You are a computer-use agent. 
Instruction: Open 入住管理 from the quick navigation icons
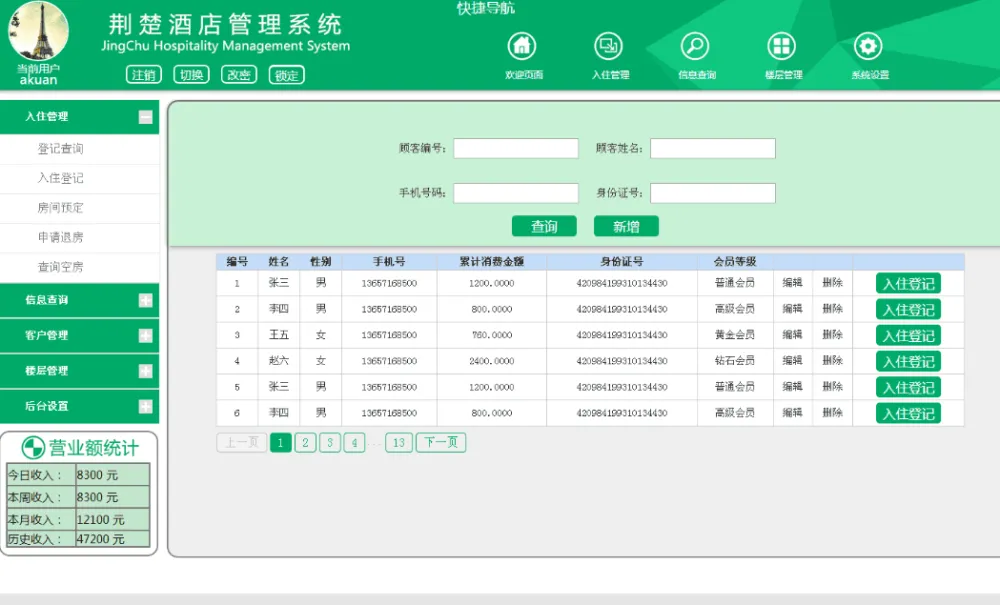pos(608,45)
